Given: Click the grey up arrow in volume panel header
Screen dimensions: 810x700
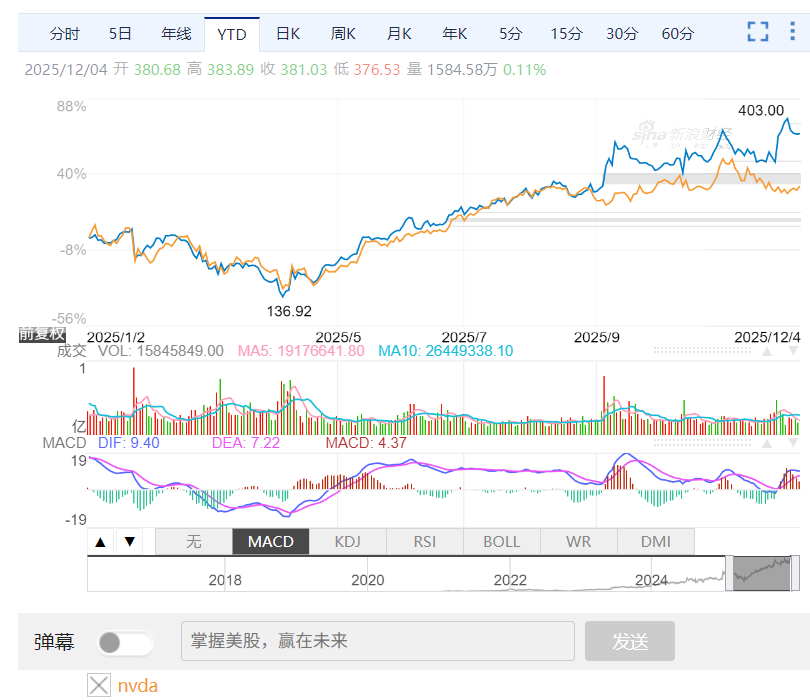Looking at the screenshot, I should [767, 351].
